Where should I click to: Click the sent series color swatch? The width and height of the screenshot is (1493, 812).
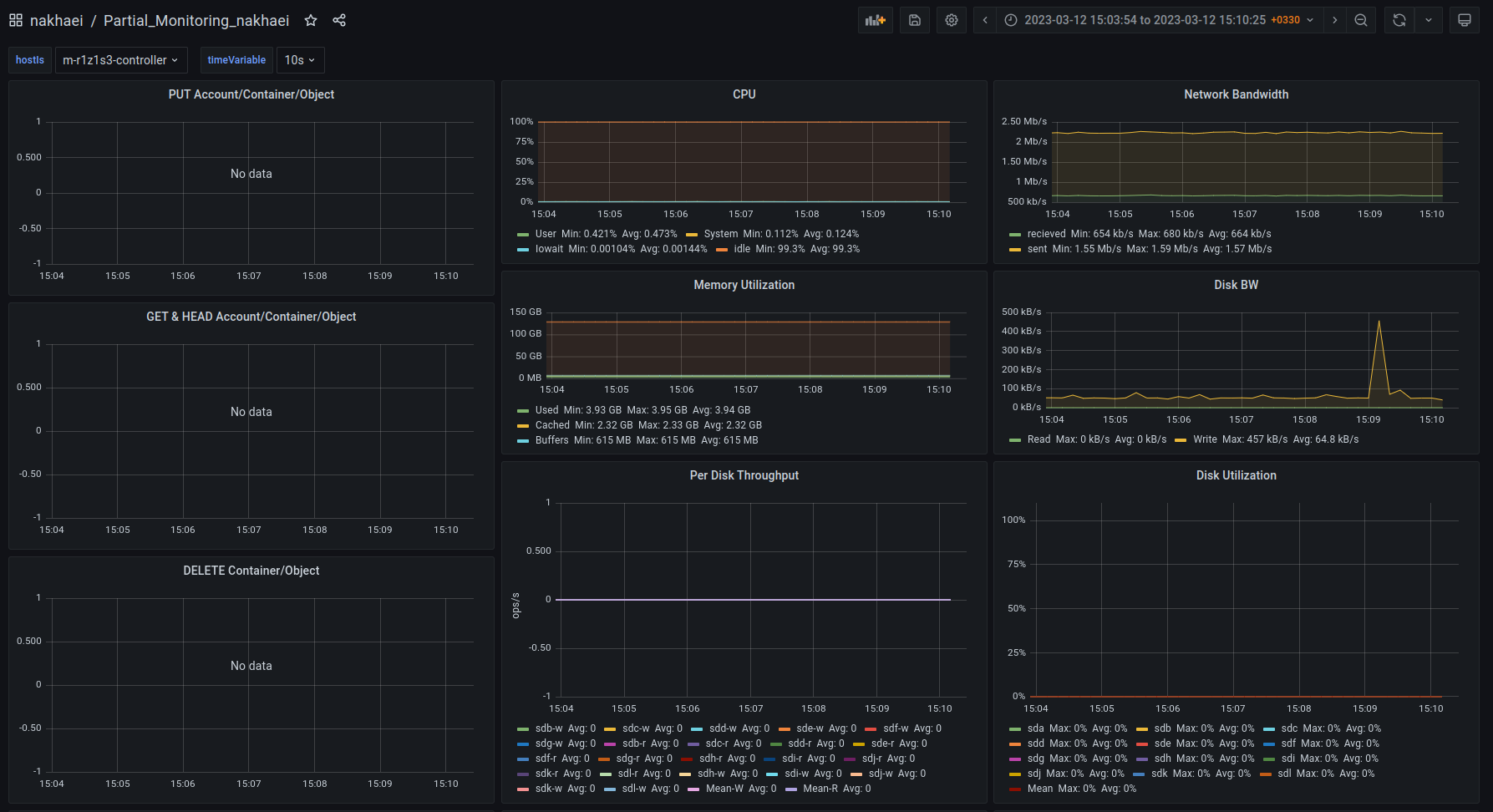coord(1014,250)
